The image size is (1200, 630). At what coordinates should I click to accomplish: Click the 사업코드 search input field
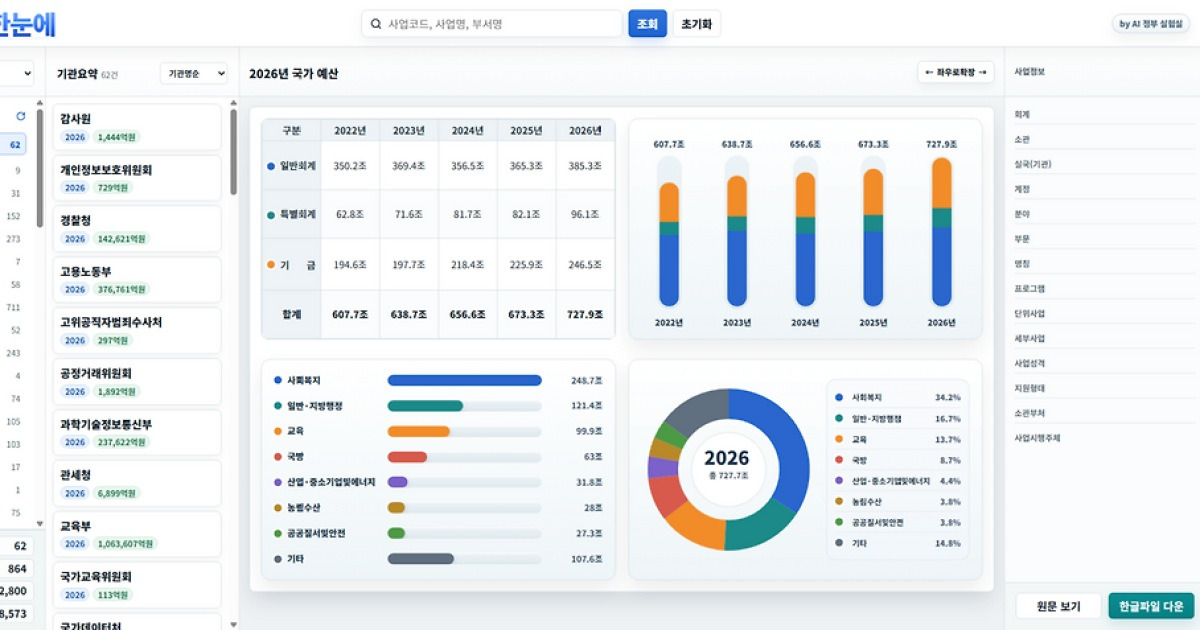tap(492, 24)
